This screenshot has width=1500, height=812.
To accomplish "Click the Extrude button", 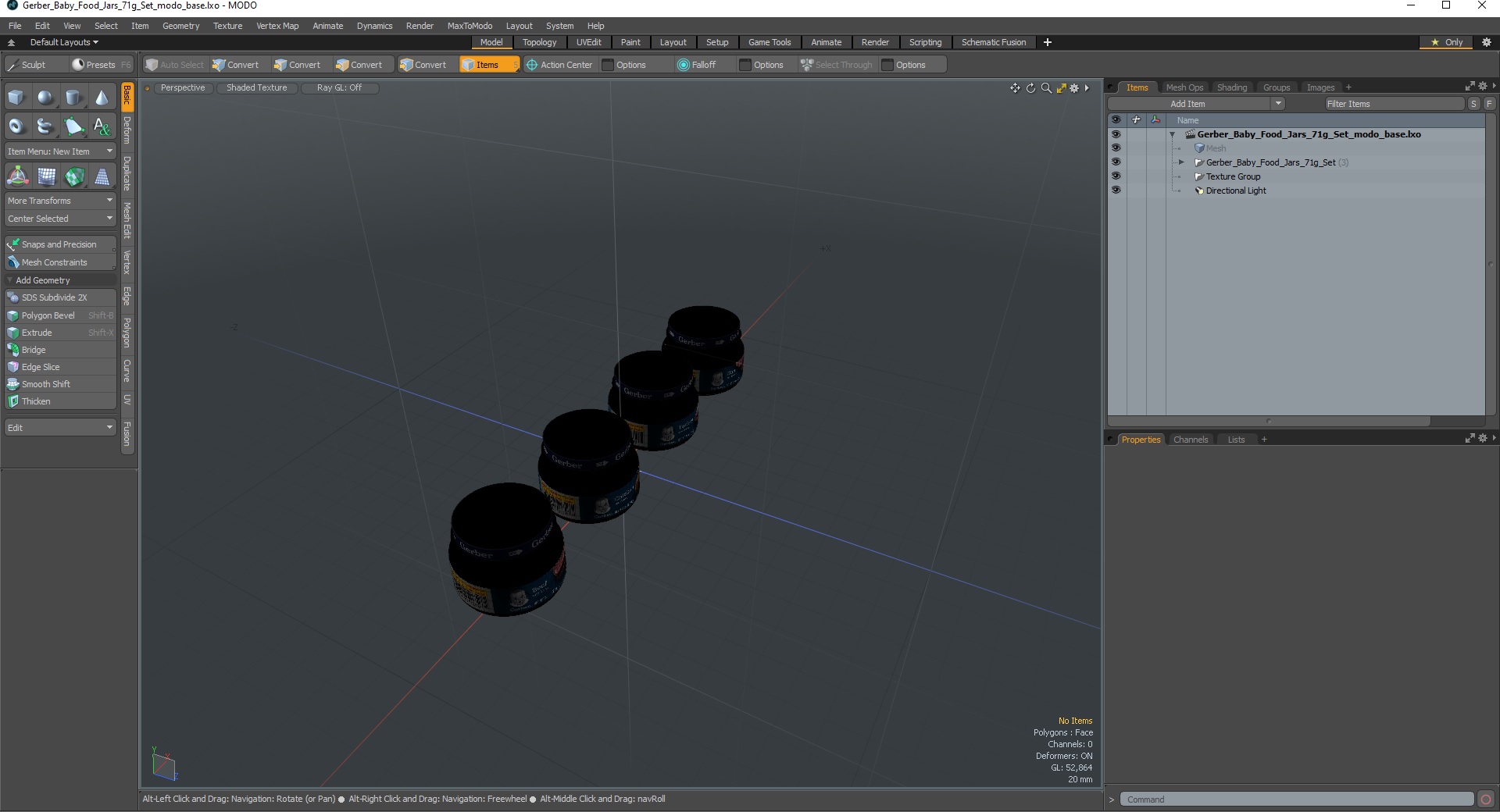I will [60, 333].
